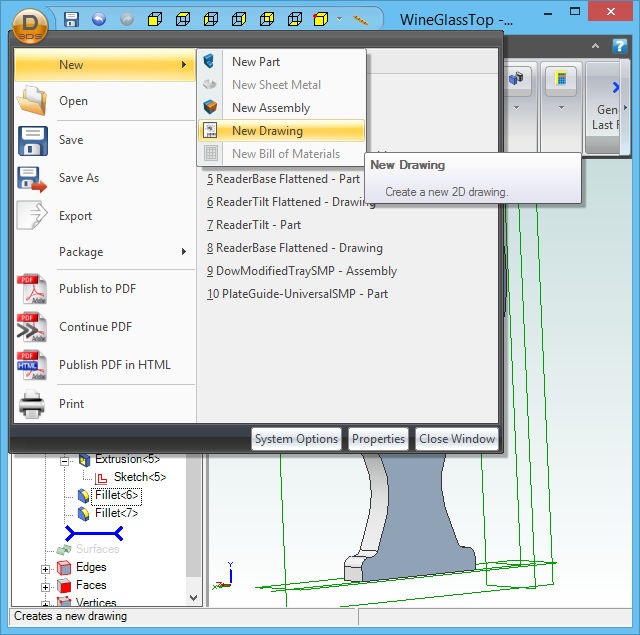Click the Publish PDF in HTML icon
The height and width of the screenshot is (635, 640).
click(x=32, y=365)
